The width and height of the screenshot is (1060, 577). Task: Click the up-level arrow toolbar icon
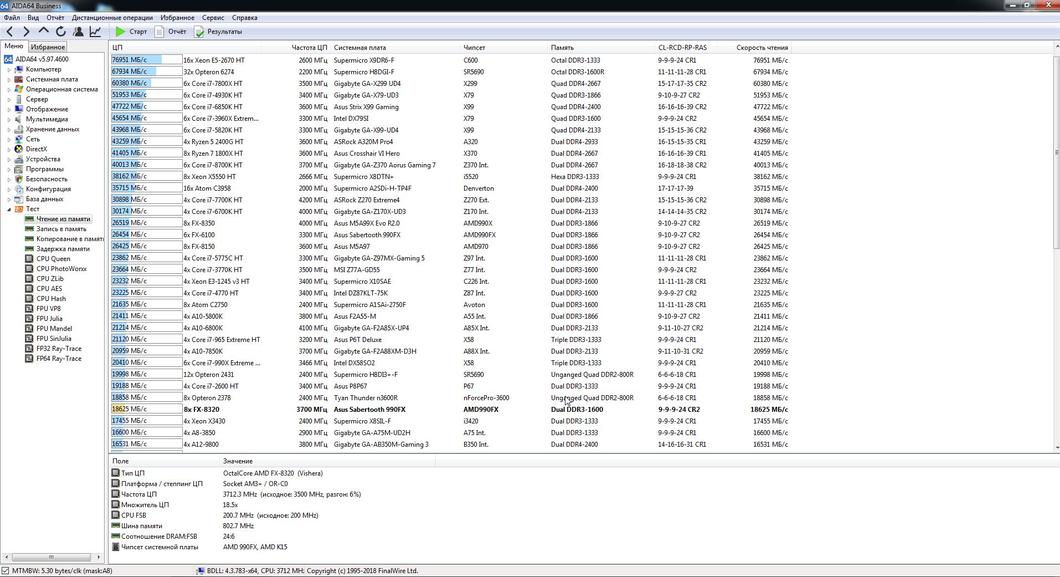tap(43, 31)
